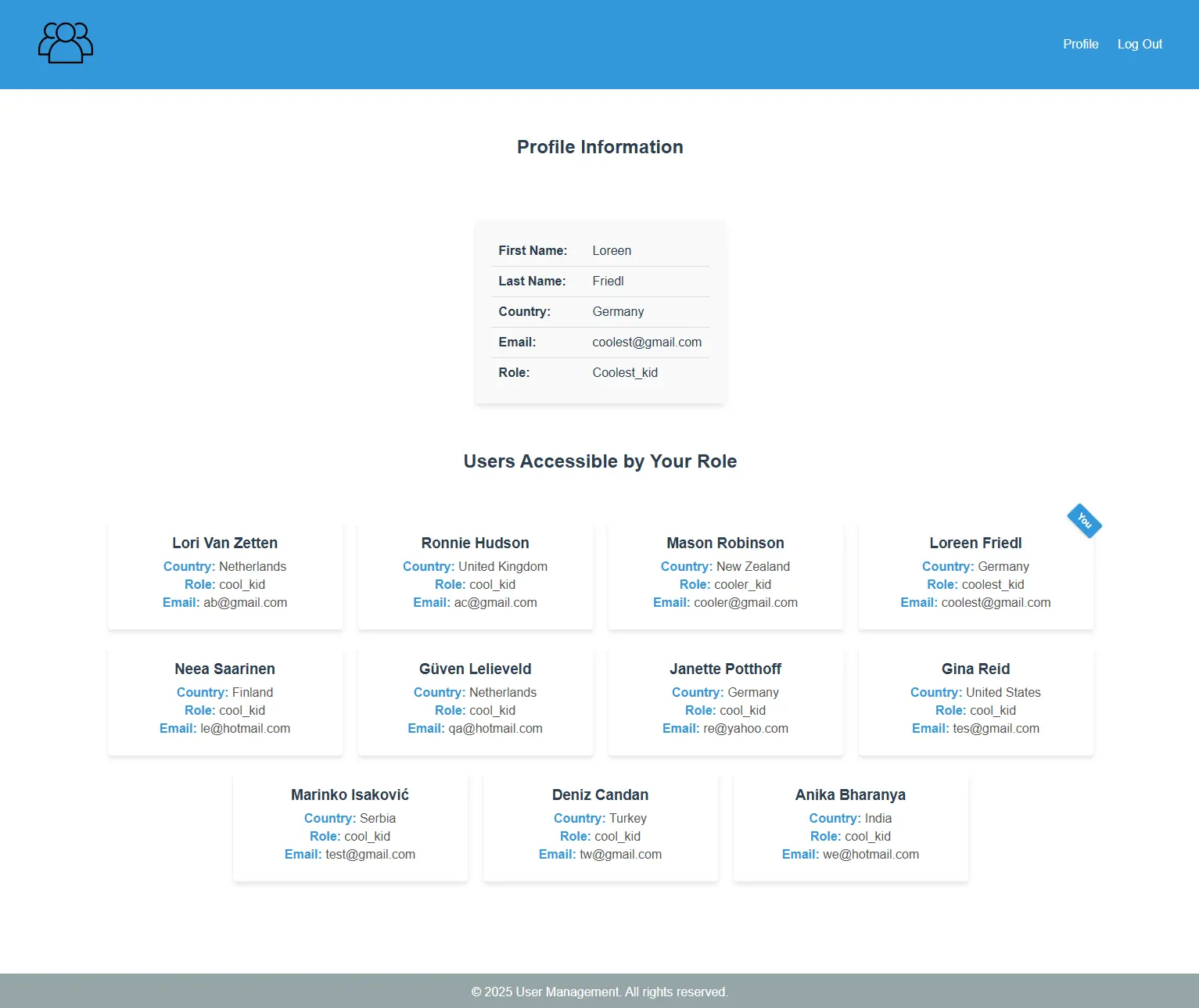Open Neea Saarinen's user card

click(x=224, y=699)
